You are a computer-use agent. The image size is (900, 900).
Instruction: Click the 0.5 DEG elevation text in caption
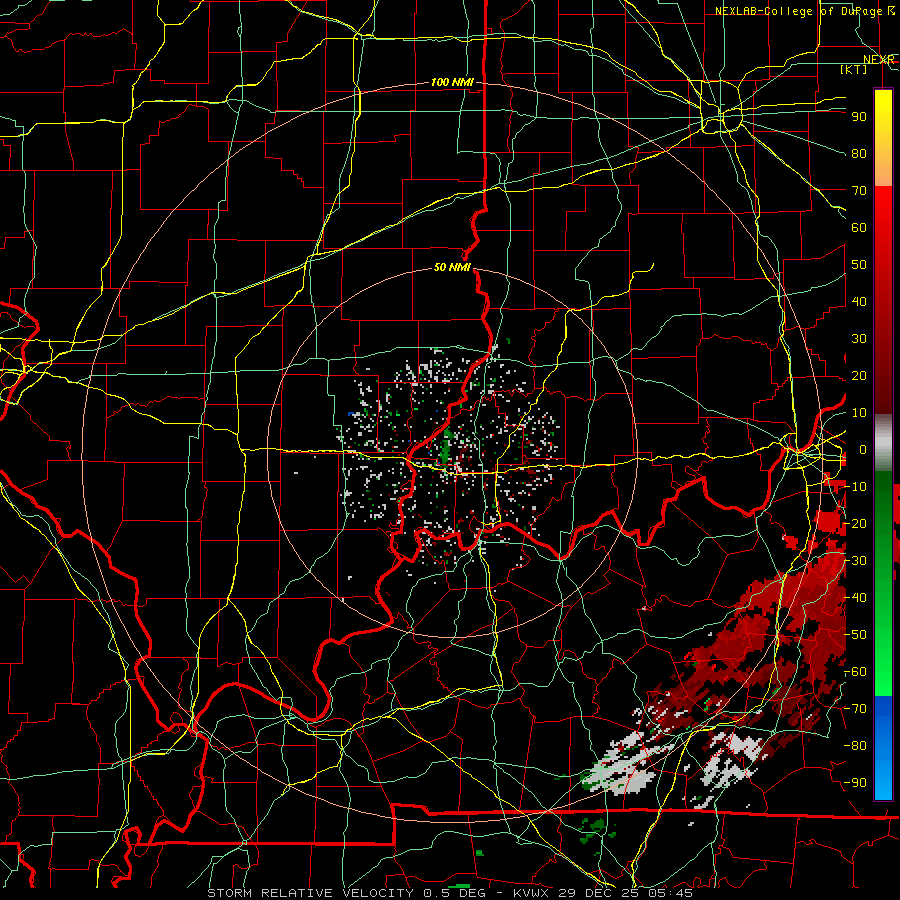click(453, 893)
